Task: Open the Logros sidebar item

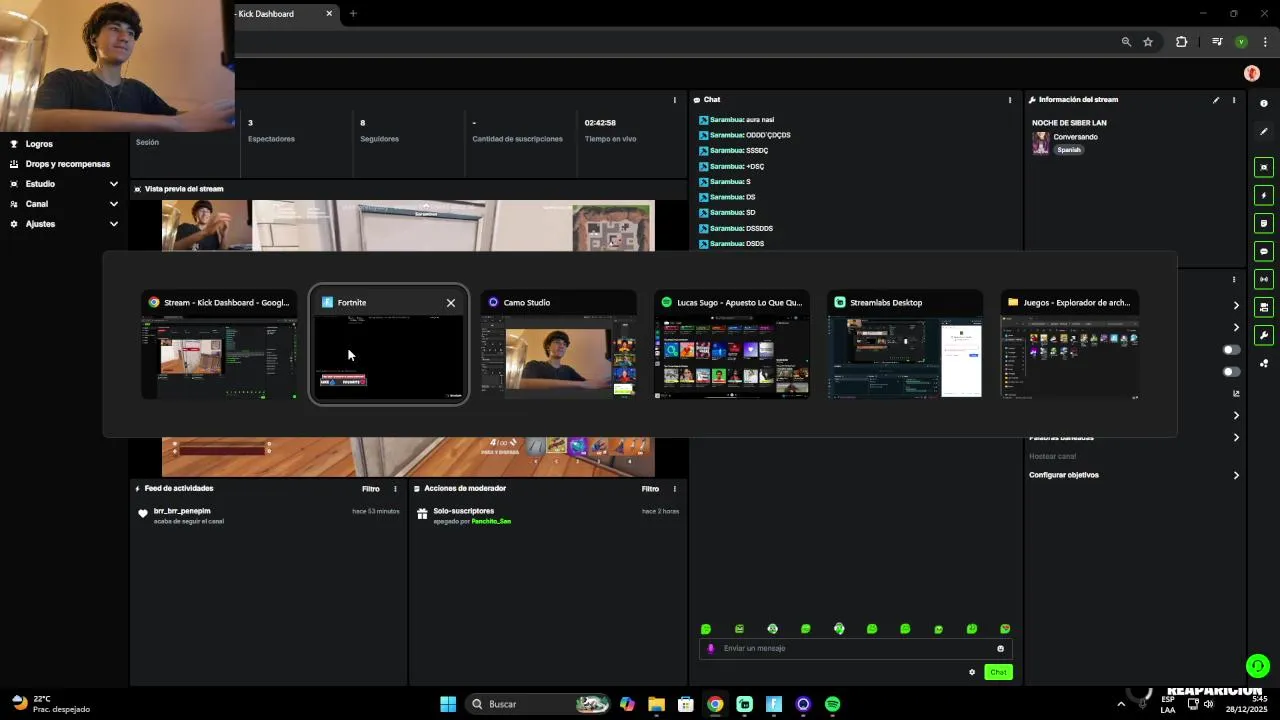Action: point(40,144)
